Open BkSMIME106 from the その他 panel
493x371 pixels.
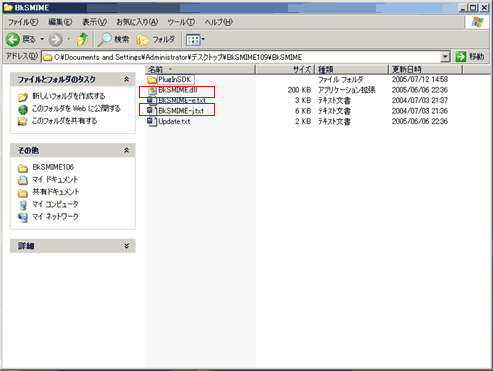coord(53,167)
